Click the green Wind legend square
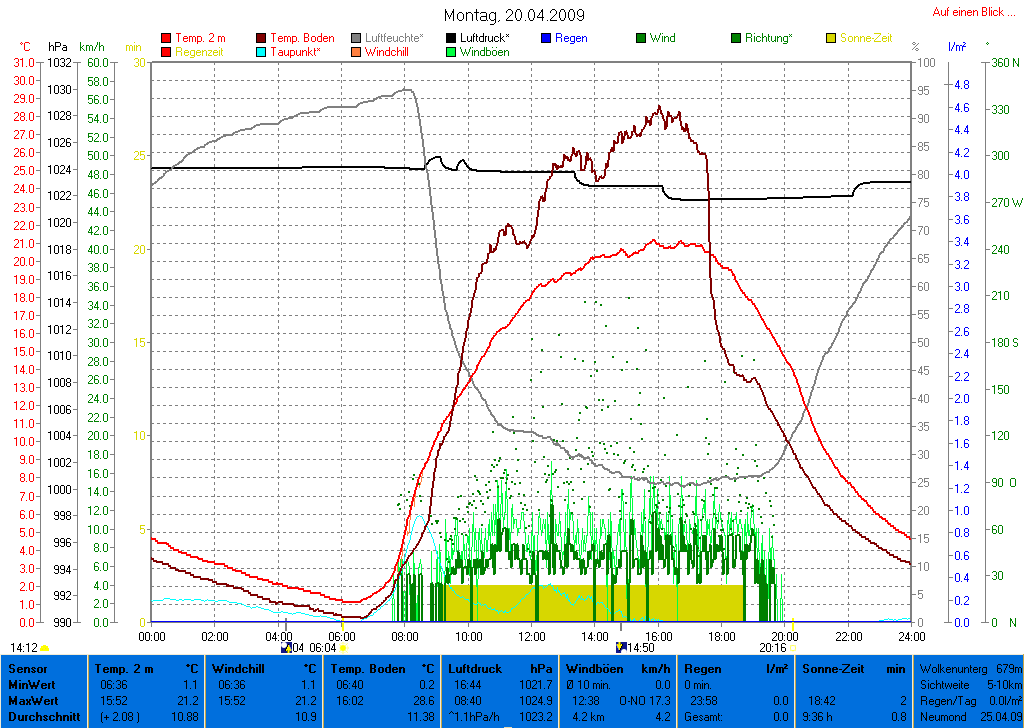 641,38
